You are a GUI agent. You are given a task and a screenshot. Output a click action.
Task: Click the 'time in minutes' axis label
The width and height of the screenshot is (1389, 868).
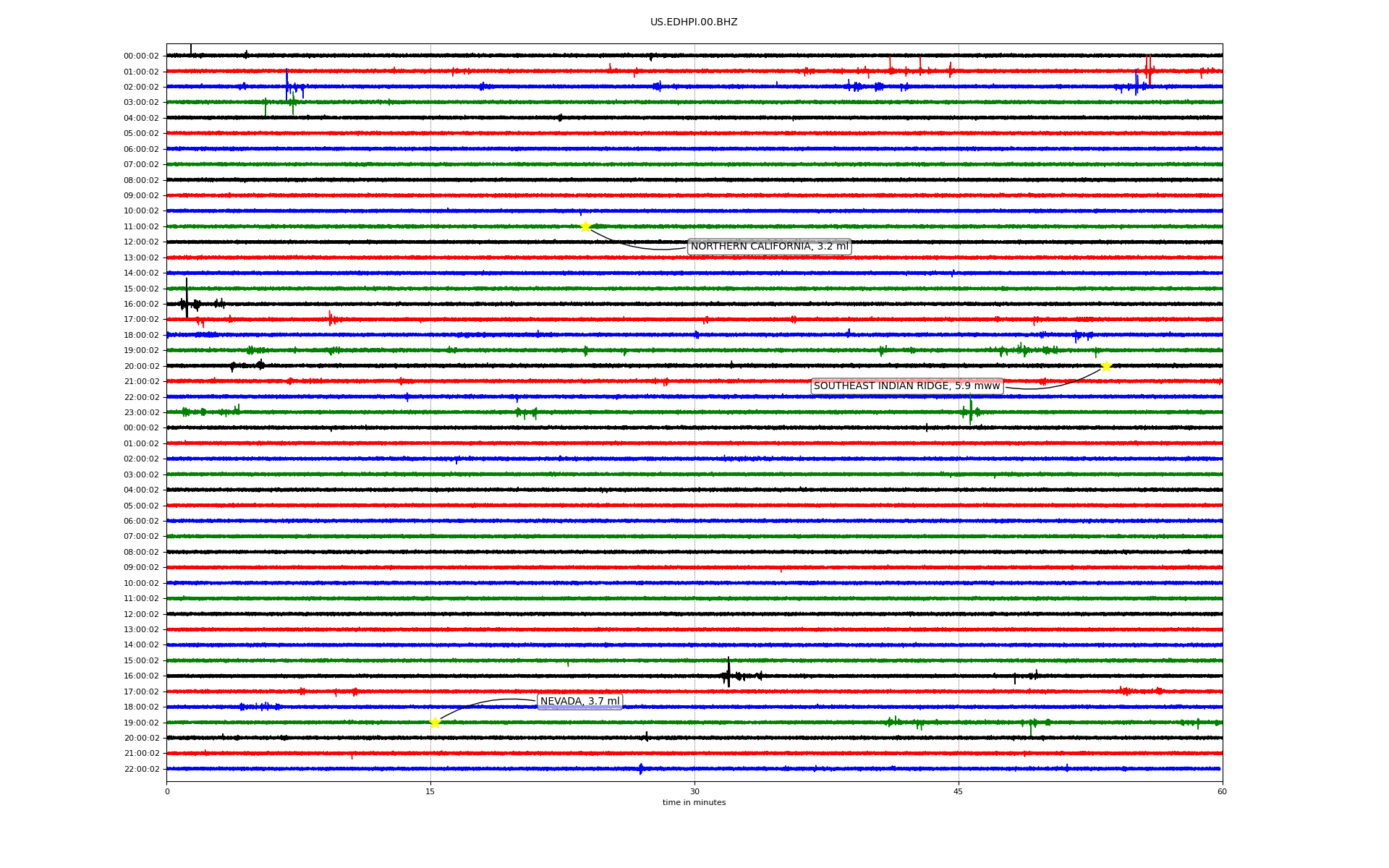pyautogui.click(x=693, y=802)
